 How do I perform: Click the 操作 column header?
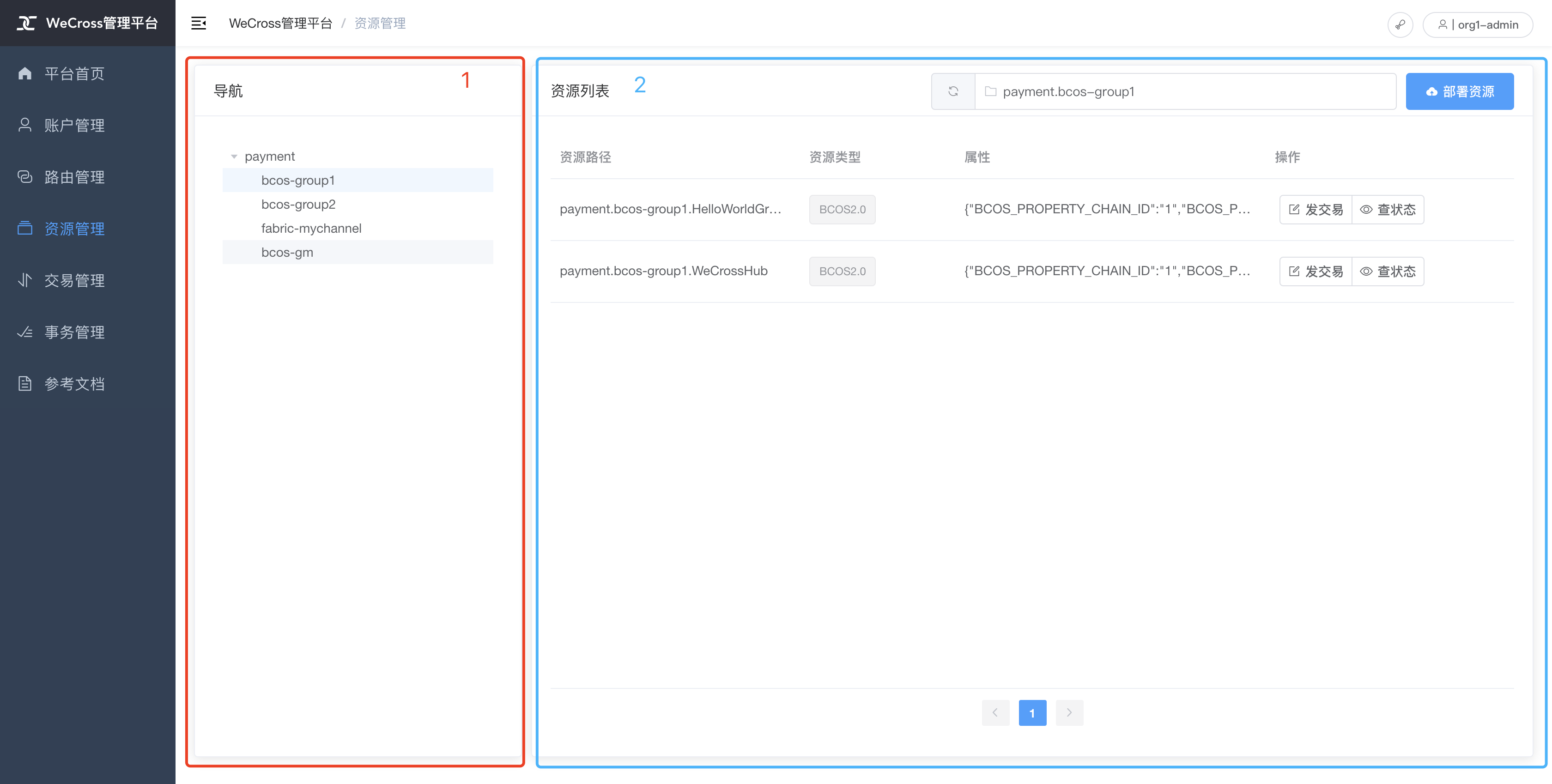point(1287,157)
